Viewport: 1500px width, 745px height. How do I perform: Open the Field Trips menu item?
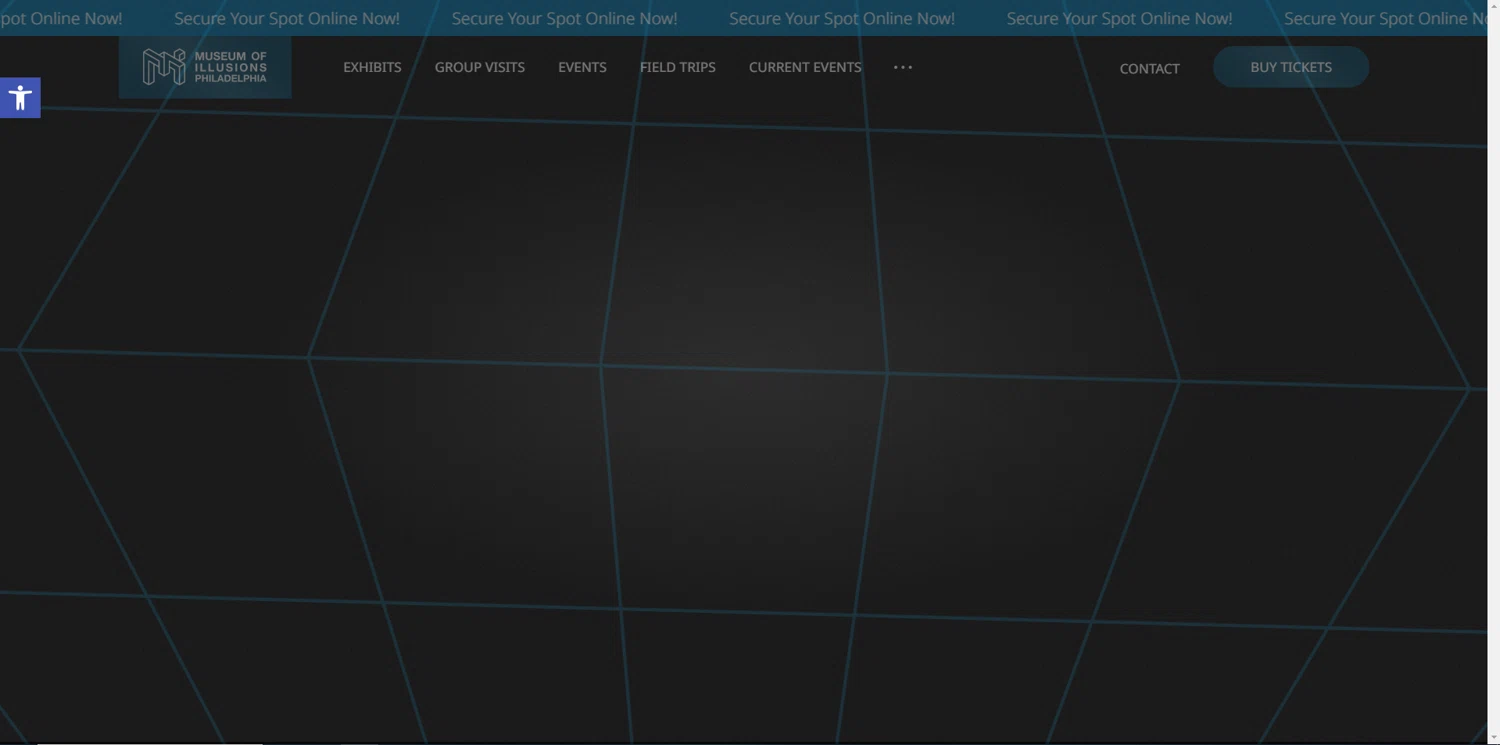pos(678,67)
